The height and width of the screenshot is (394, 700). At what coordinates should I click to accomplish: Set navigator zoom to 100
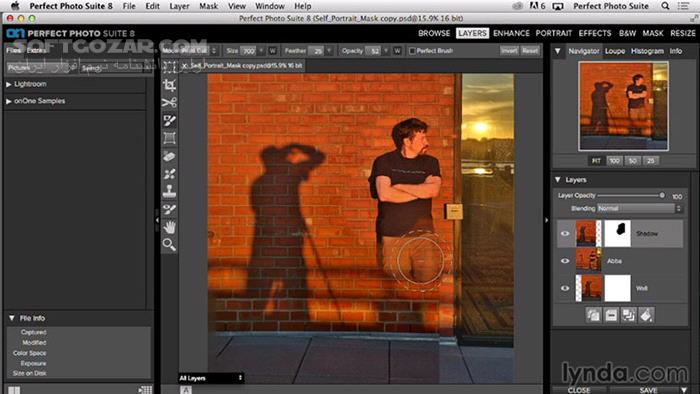(614, 161)
